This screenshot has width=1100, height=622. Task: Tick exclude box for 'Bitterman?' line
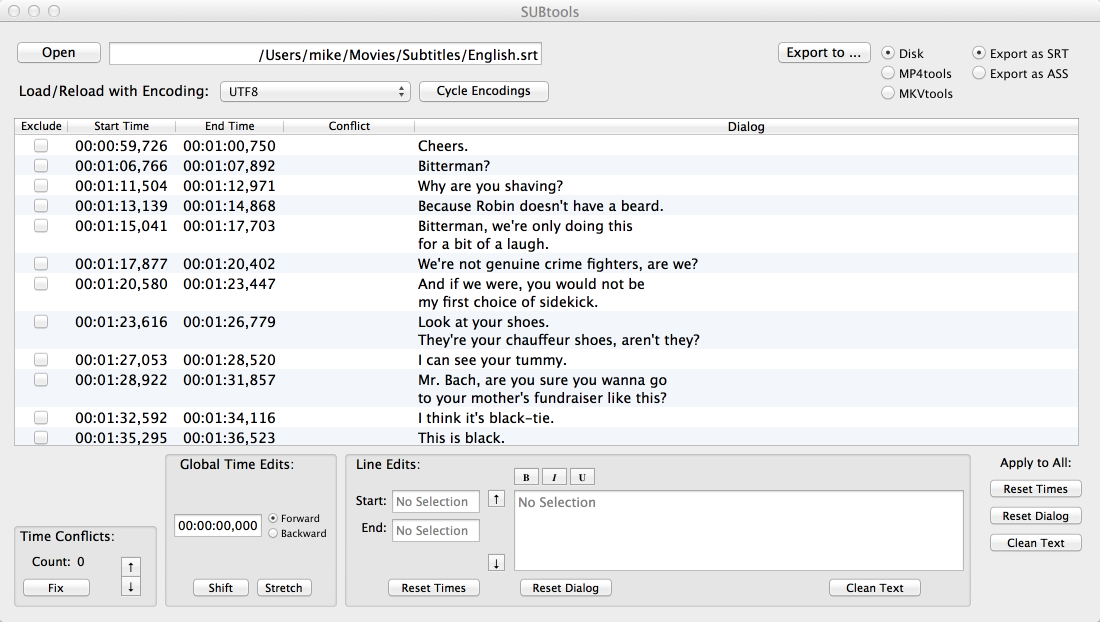tap(41, 166)
